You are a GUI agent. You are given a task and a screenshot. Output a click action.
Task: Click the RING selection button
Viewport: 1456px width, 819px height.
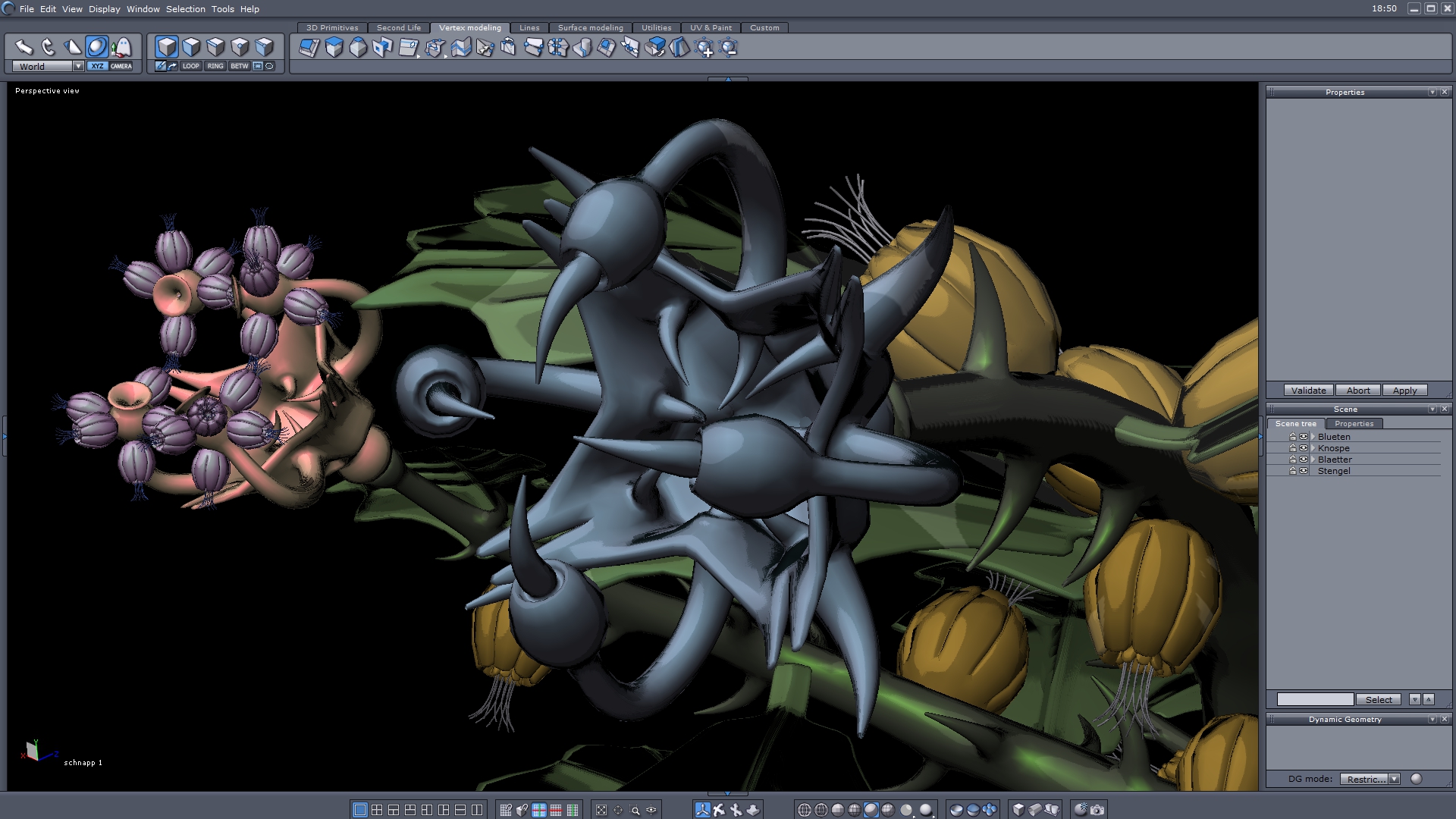point(215,66)
